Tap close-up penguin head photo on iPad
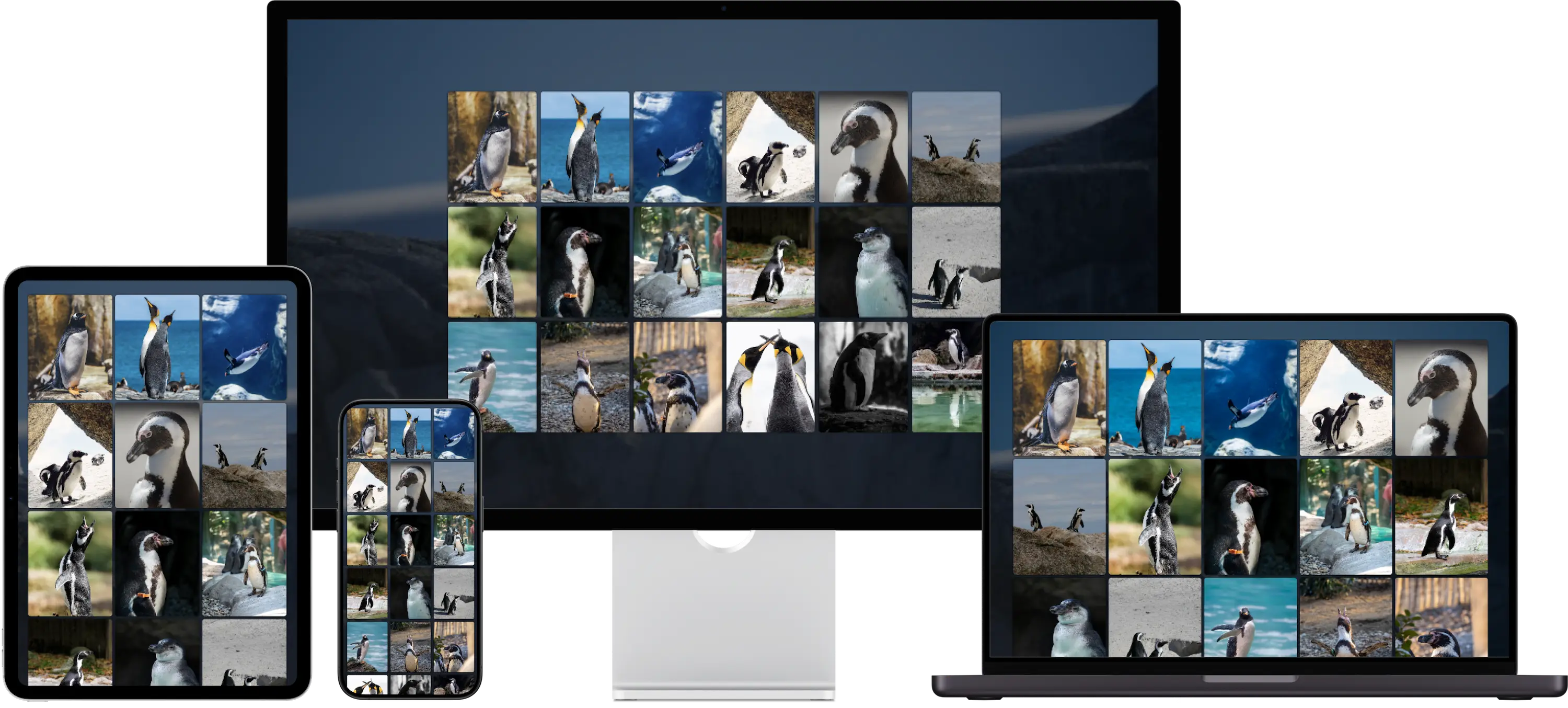 coord(157,455)
